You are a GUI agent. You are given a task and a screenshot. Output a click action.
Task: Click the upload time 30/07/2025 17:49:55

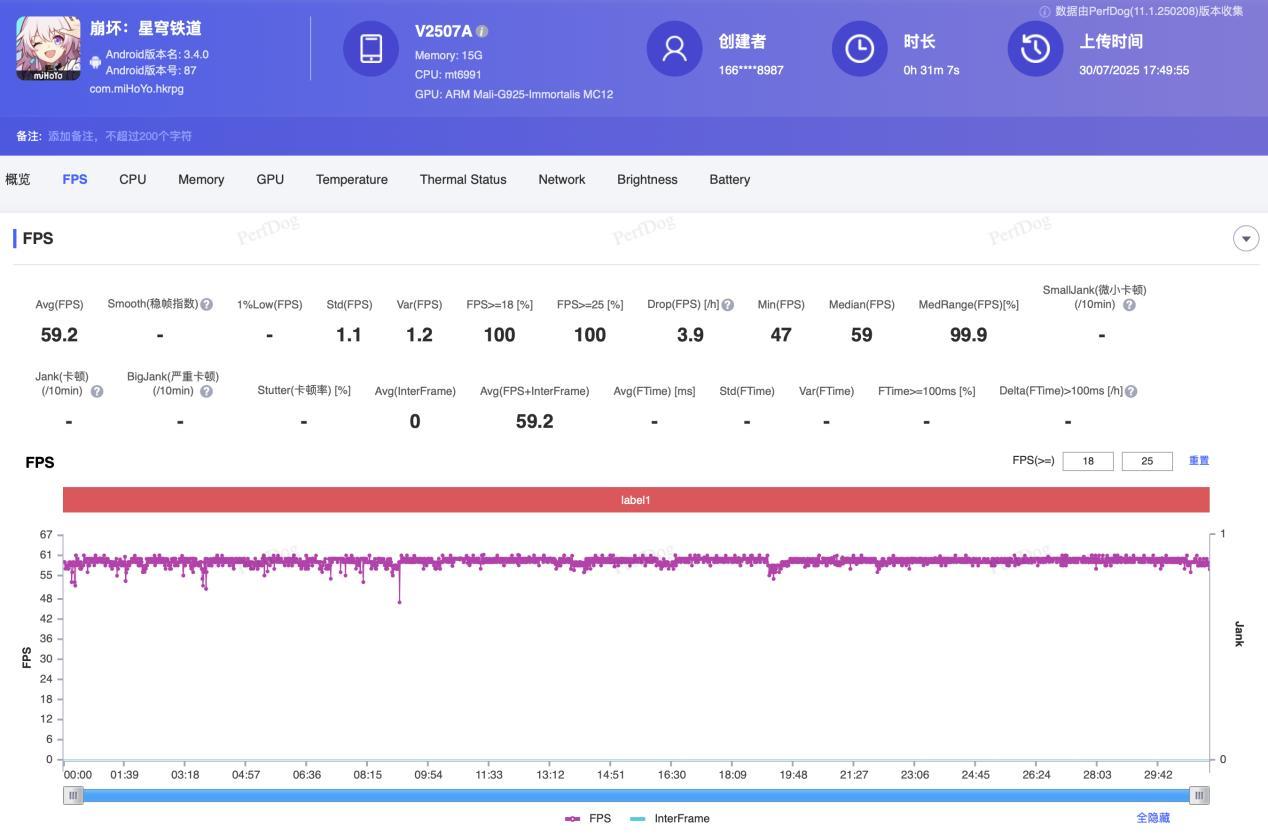[x=1134, y=70]
